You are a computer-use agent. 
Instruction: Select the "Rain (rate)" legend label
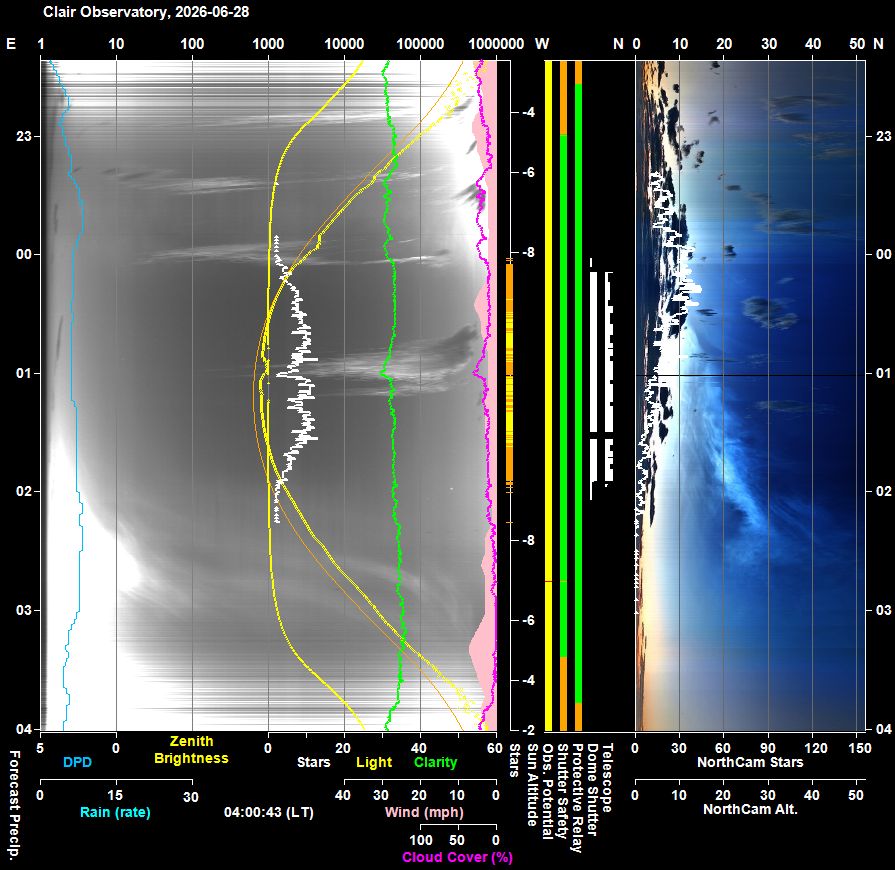(115, 812)
